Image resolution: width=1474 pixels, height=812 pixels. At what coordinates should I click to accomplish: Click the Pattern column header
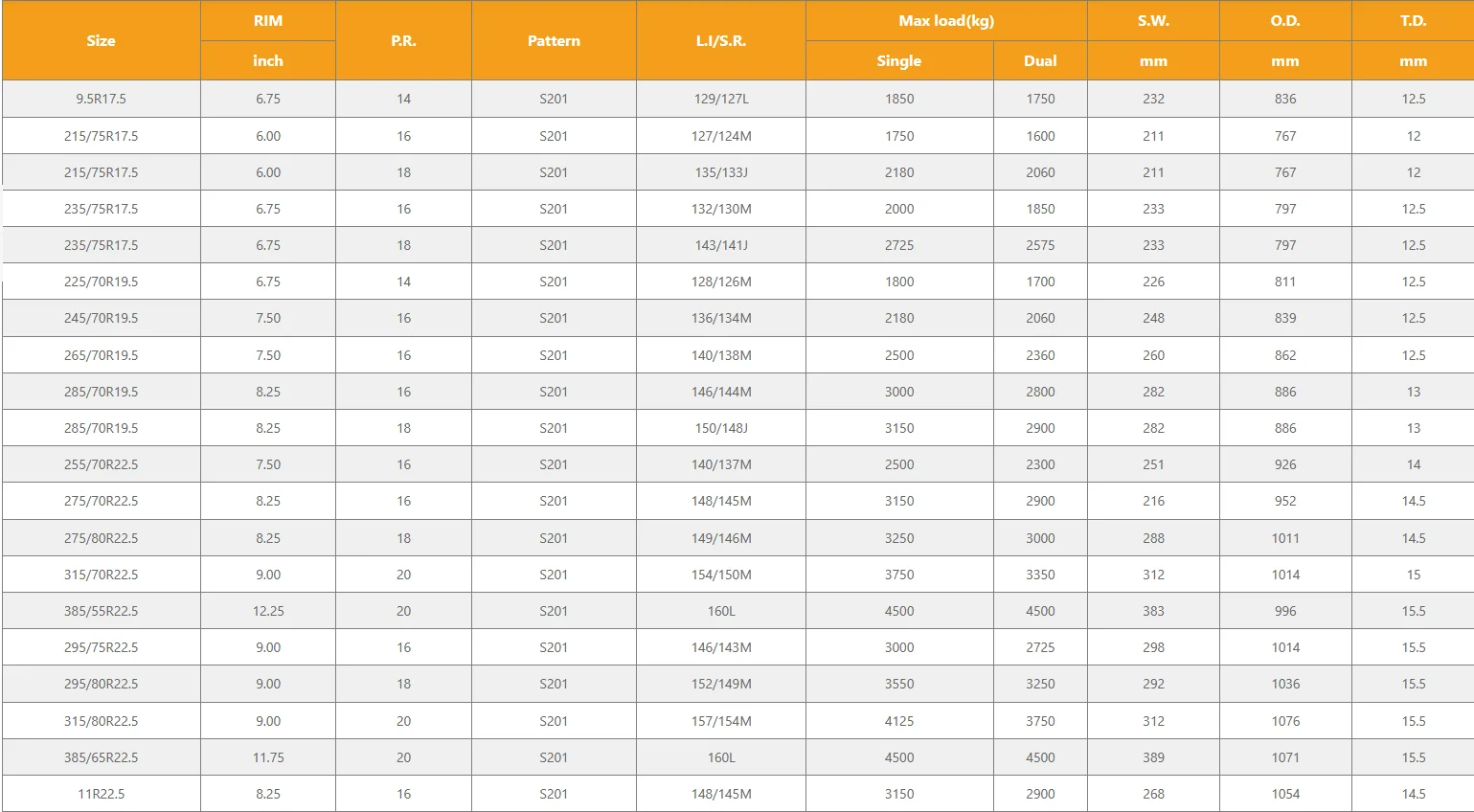(x=554, y=40)
